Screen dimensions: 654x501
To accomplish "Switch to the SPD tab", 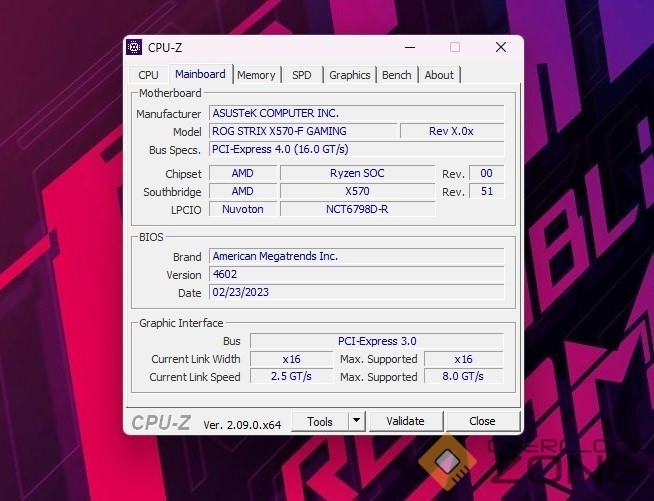I will tap(302, 75).
